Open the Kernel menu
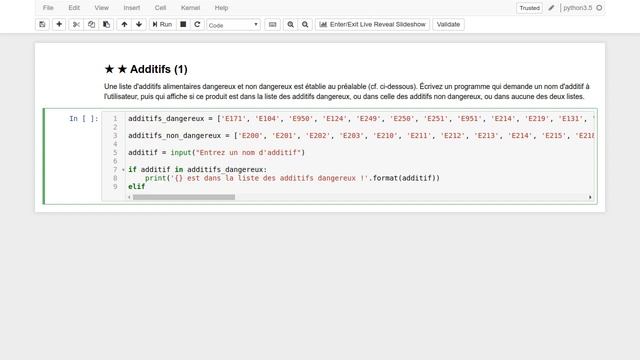The image size is (640, 360). [x=190, y=8]
